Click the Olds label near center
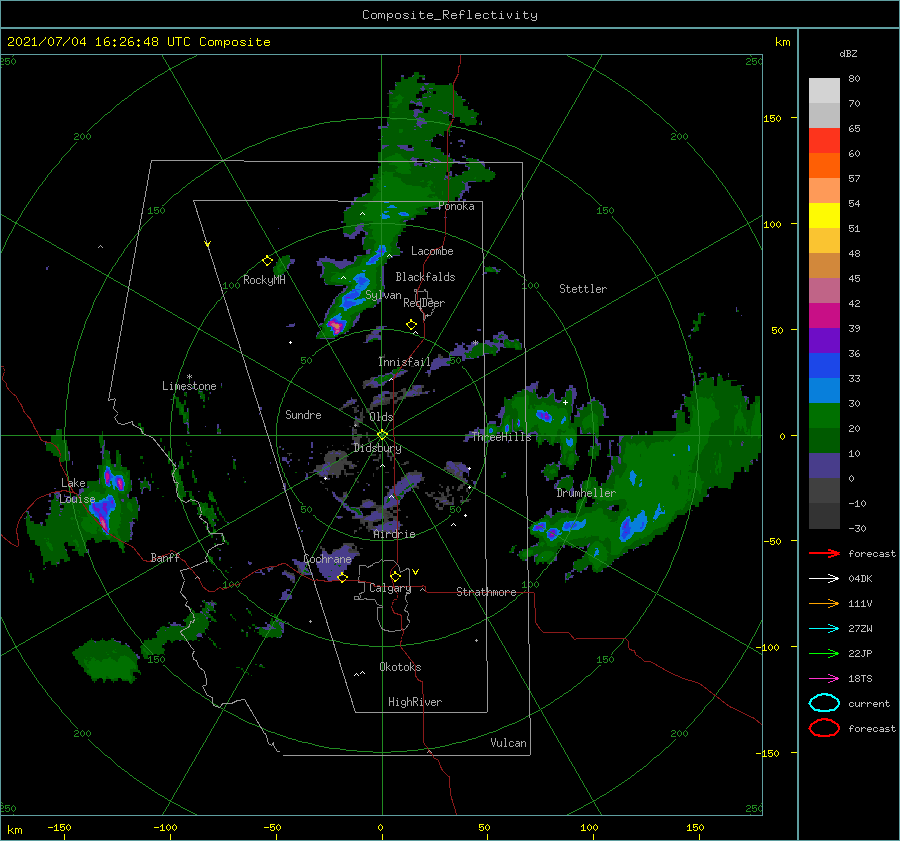 click(x=381, y=417)
